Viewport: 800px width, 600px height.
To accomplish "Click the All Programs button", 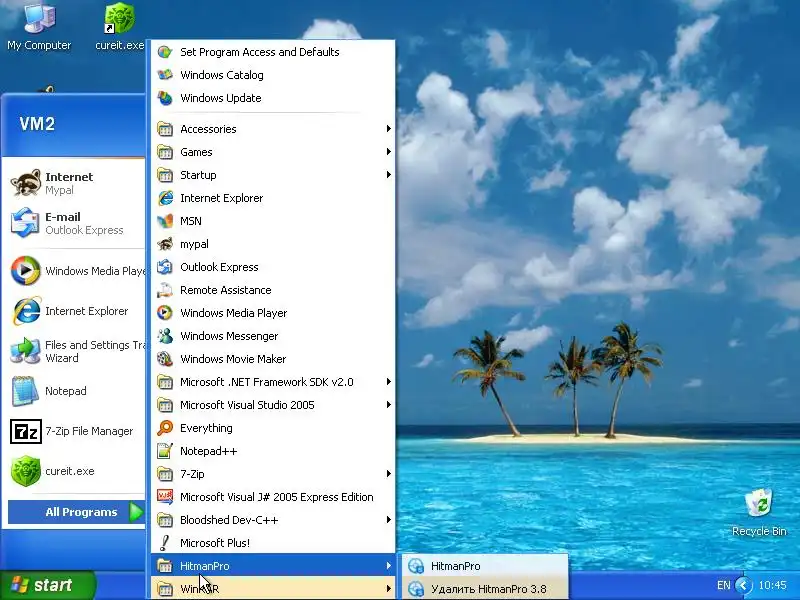I will tap(77, 512).
